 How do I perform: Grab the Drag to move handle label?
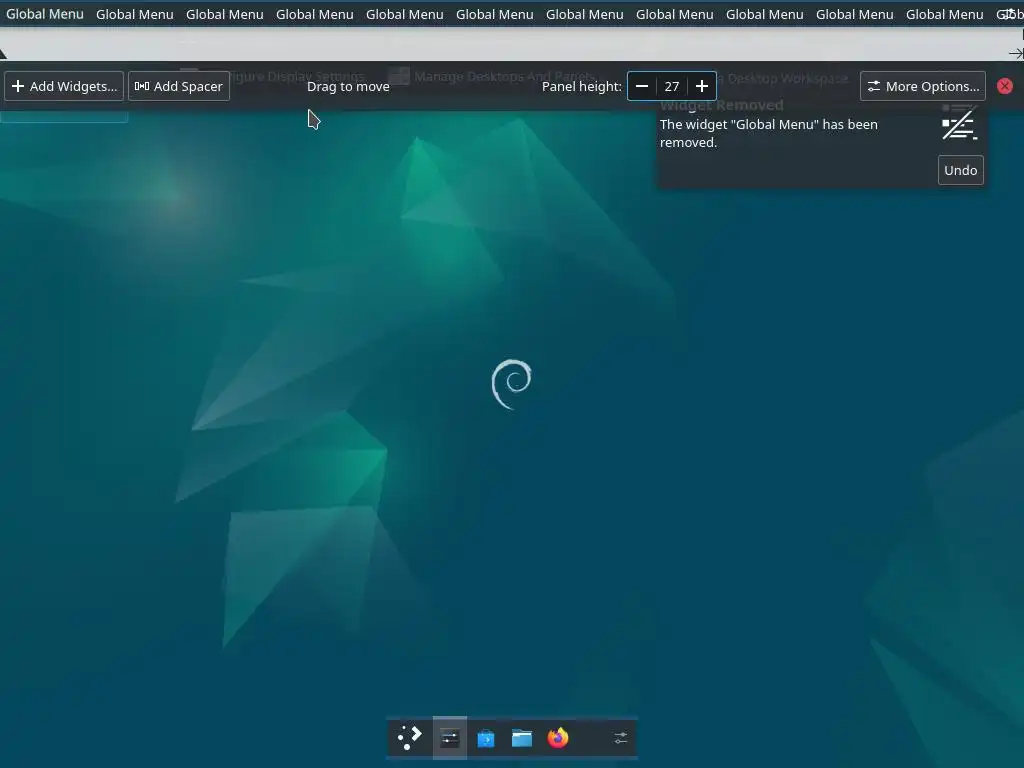(348, 86)
